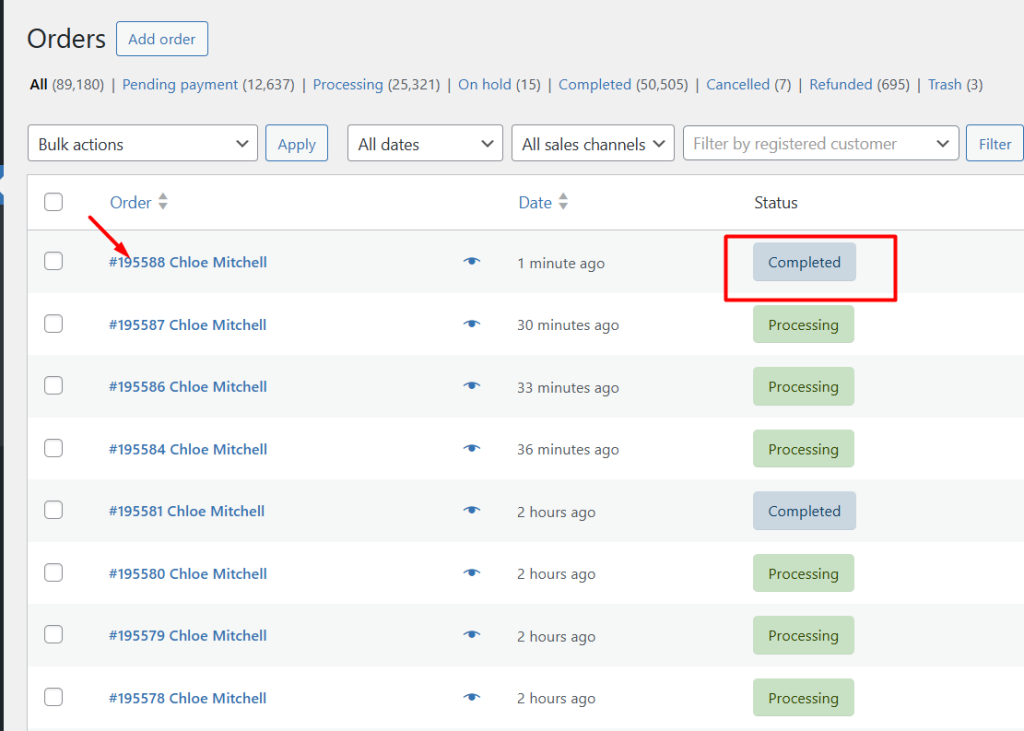Switch to the Completed orders filter
This screenshot has width=1024, height=731.
click(595, 84)
